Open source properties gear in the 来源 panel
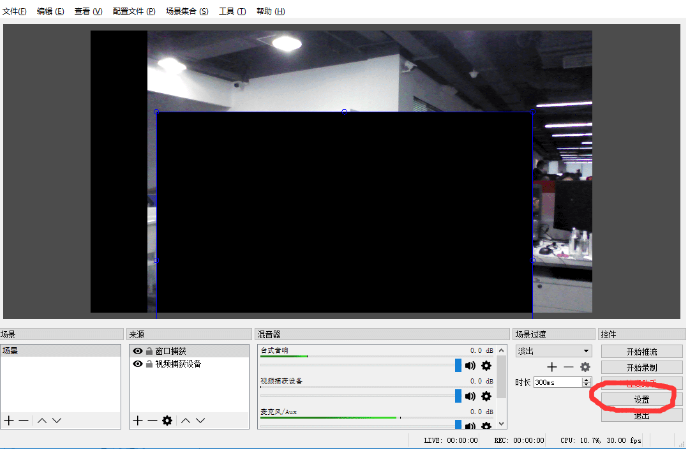This screenshot has height=449, width=686. 167,421
